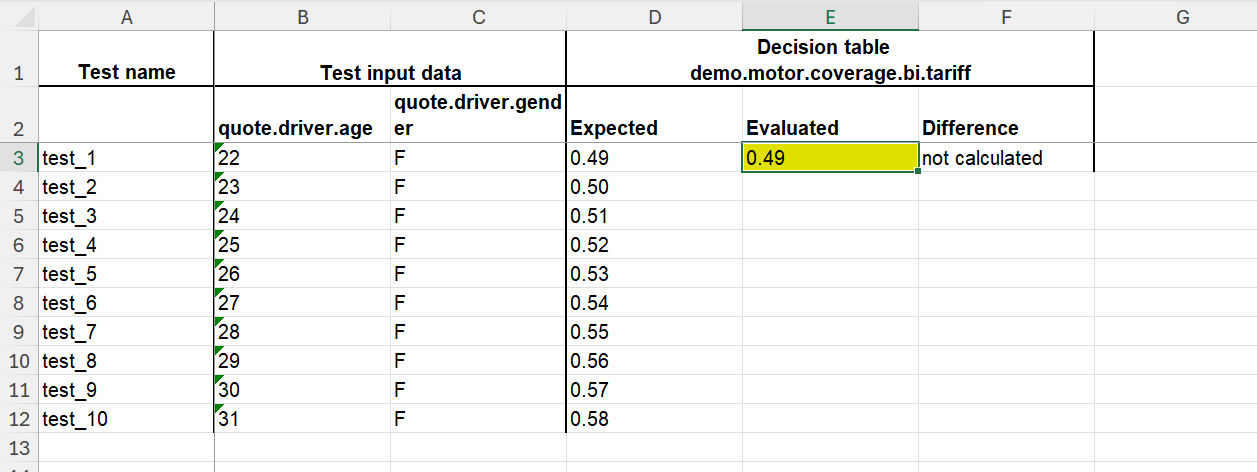Select column E header

tap(830, 15)
